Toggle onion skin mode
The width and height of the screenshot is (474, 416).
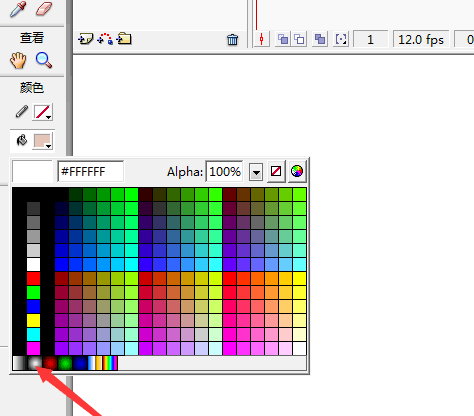(x=283, y=39)
